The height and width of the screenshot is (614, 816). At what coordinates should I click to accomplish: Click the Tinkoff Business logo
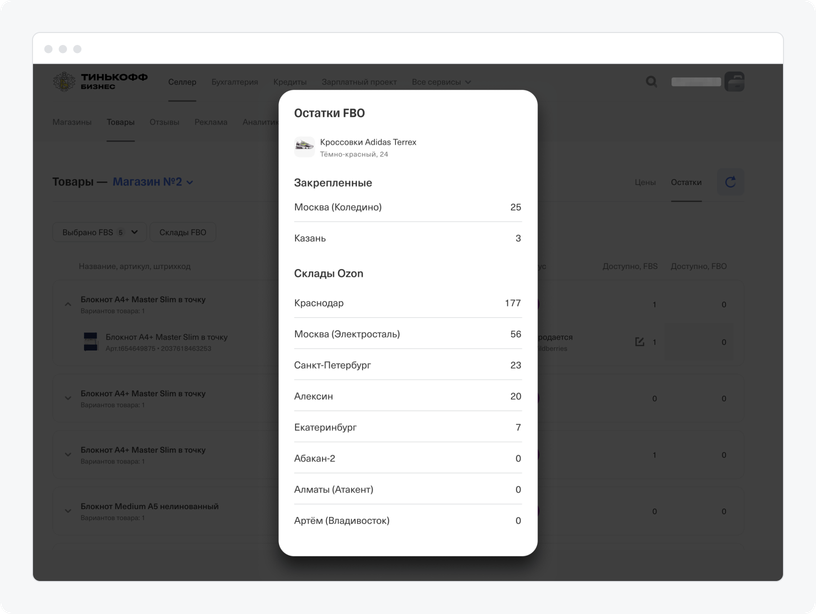[x=100, y=82]
